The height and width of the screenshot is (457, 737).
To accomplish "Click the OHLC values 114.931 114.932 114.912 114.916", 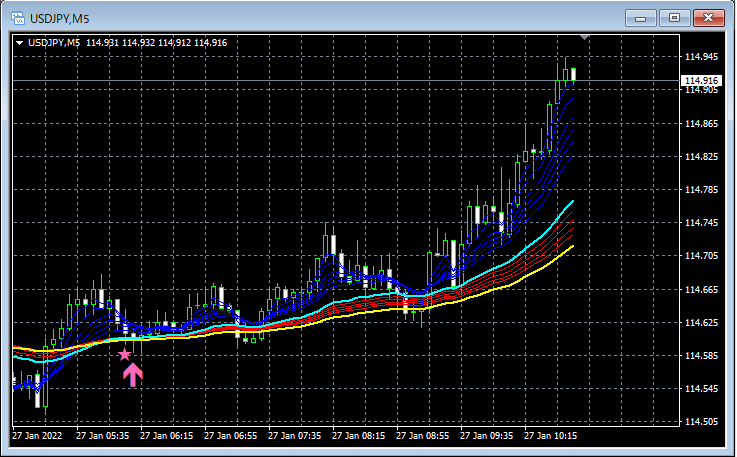I will pyautogui.click(x=157, y=43).
